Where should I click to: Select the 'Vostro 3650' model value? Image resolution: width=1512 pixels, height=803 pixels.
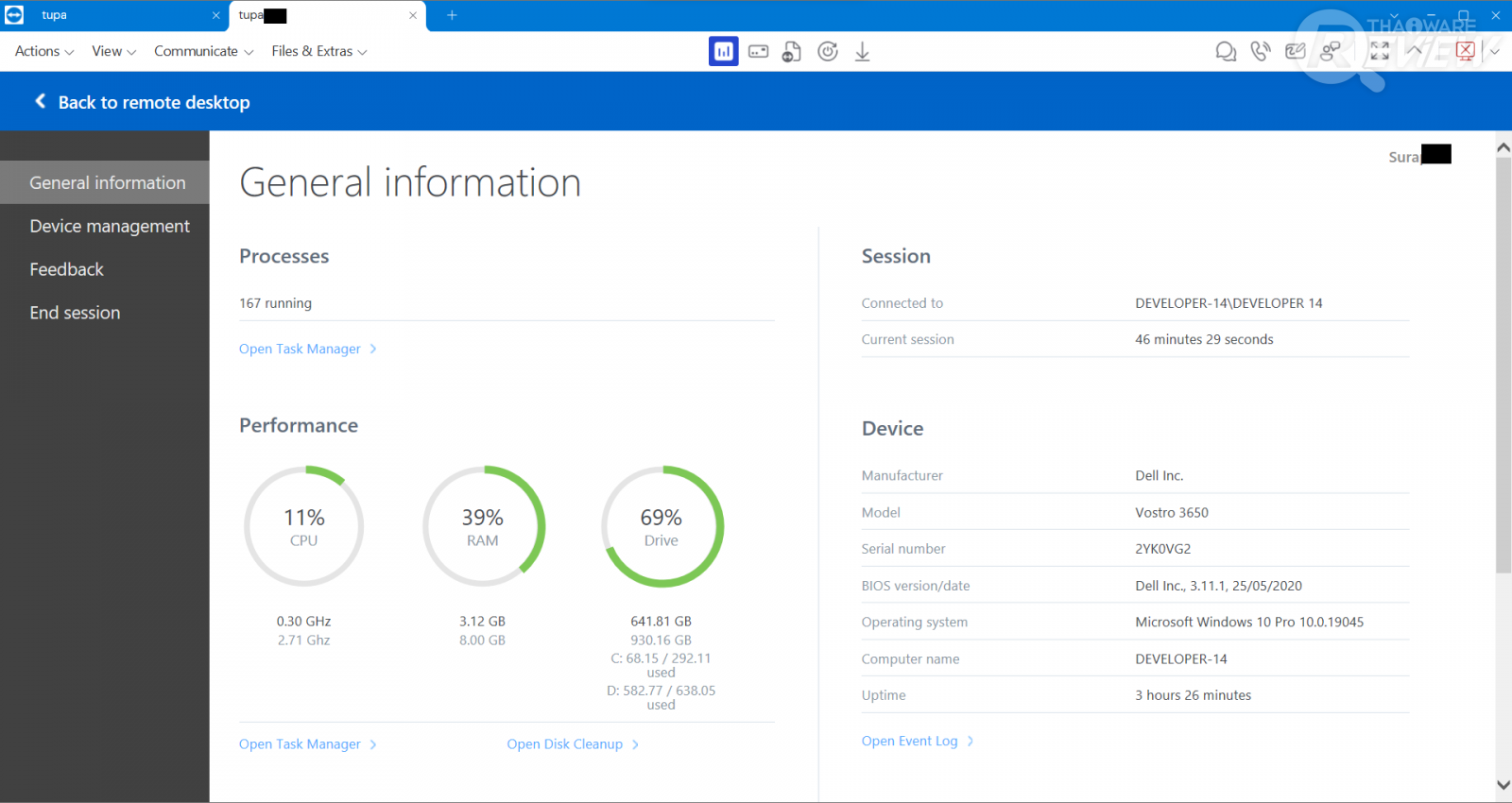coord(1172,512)
